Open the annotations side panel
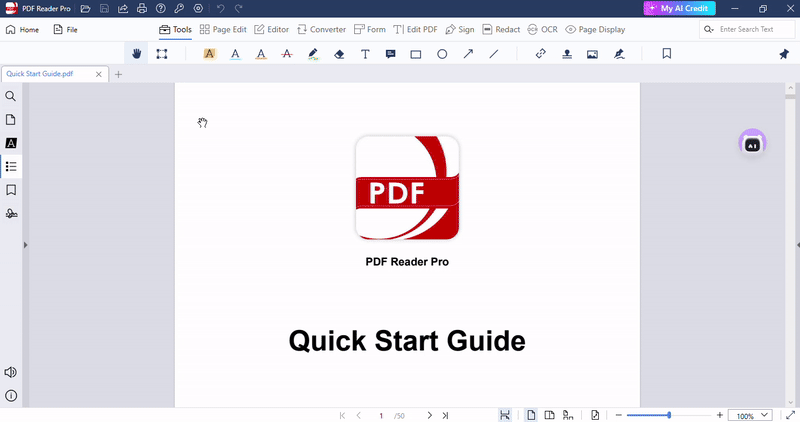The height and width of the screenshot is (422, 800). point(11,143)
